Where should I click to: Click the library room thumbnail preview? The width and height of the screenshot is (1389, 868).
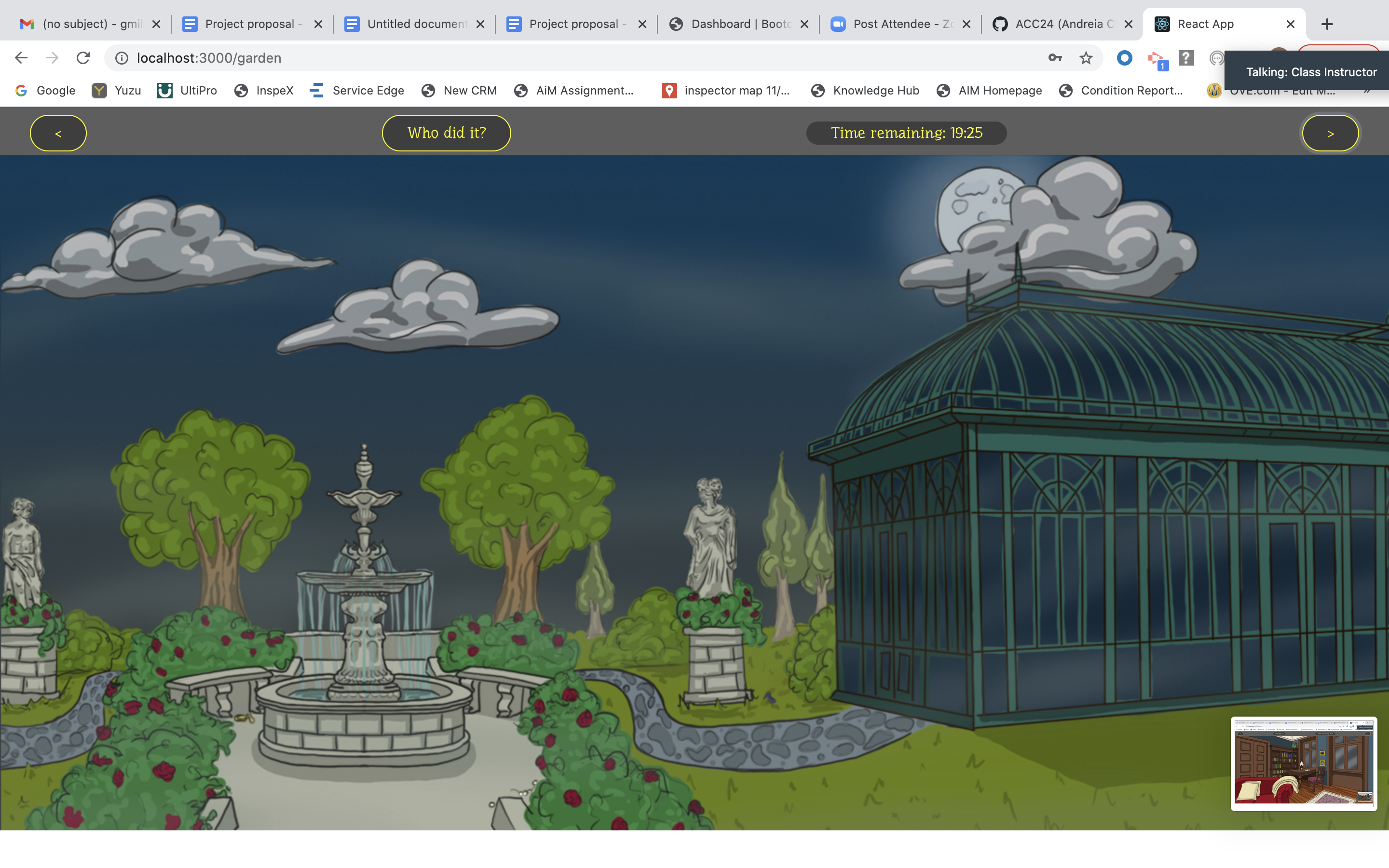pos(1303,763)
